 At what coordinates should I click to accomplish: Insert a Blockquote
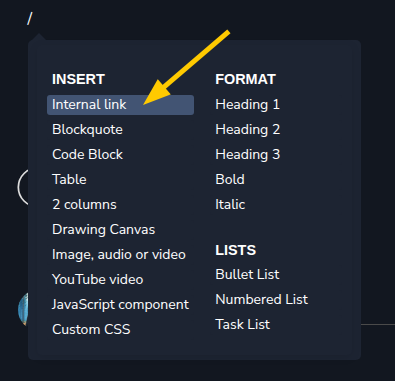(87, 130)
